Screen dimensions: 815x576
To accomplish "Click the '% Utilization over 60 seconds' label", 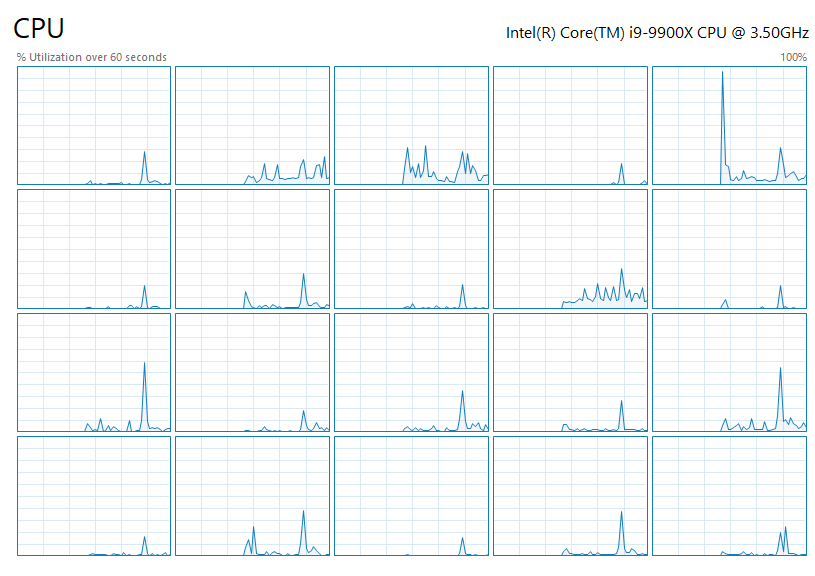I will 91,57.
